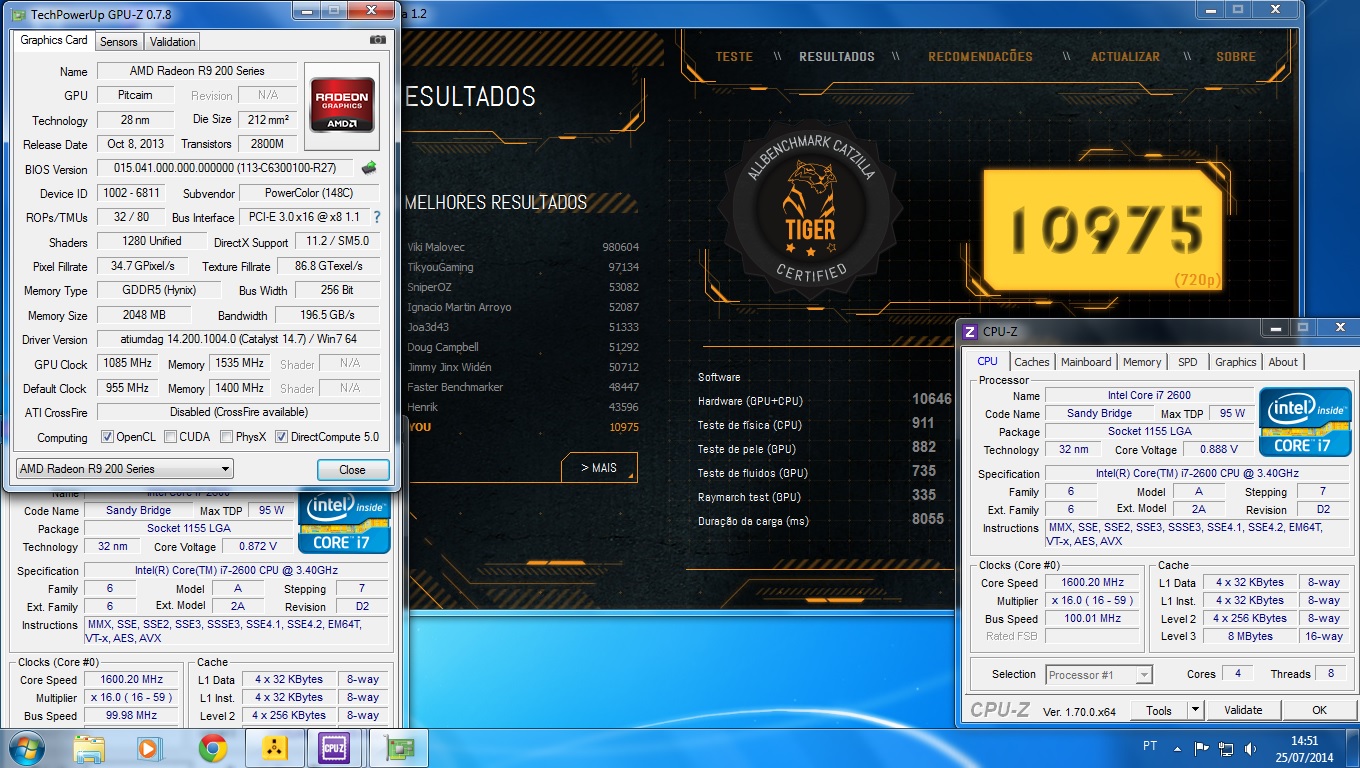The width and height of the screenshot is (1360, 768).
Task: Click the OK button in CPU-Z
Action: [x=1319, y=710]
